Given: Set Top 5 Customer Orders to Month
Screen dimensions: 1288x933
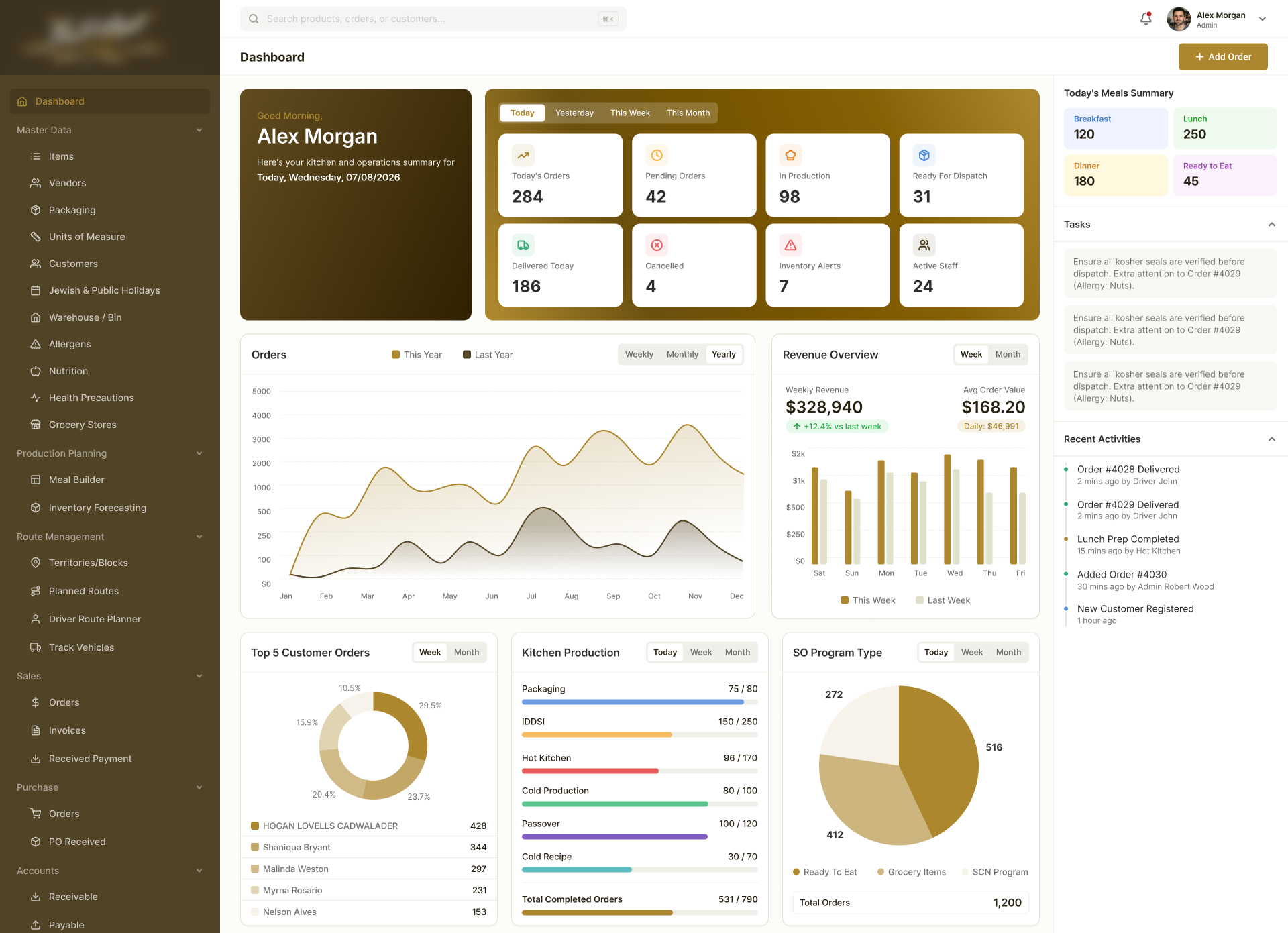Looking at the screenshot, I should [x=466, y=652].
